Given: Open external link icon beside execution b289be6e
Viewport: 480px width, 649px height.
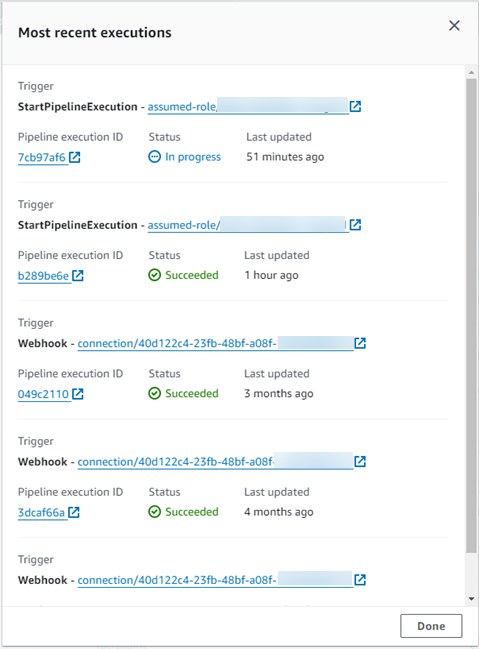Looking at the screenshot, I should [78, 276].
